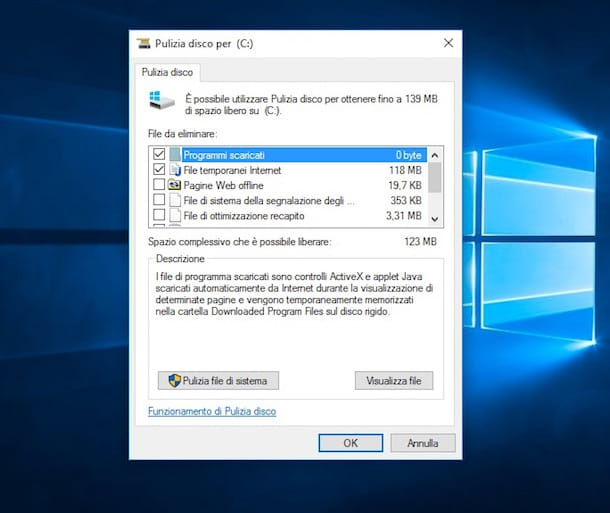Tick the File di ottimizzazione recapito checkbox

point(158,215)
